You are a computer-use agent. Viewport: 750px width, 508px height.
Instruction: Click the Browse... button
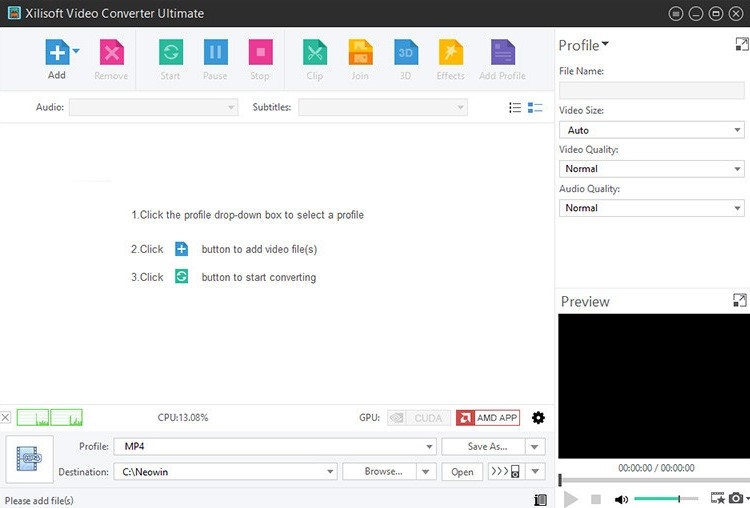(379, 472)
